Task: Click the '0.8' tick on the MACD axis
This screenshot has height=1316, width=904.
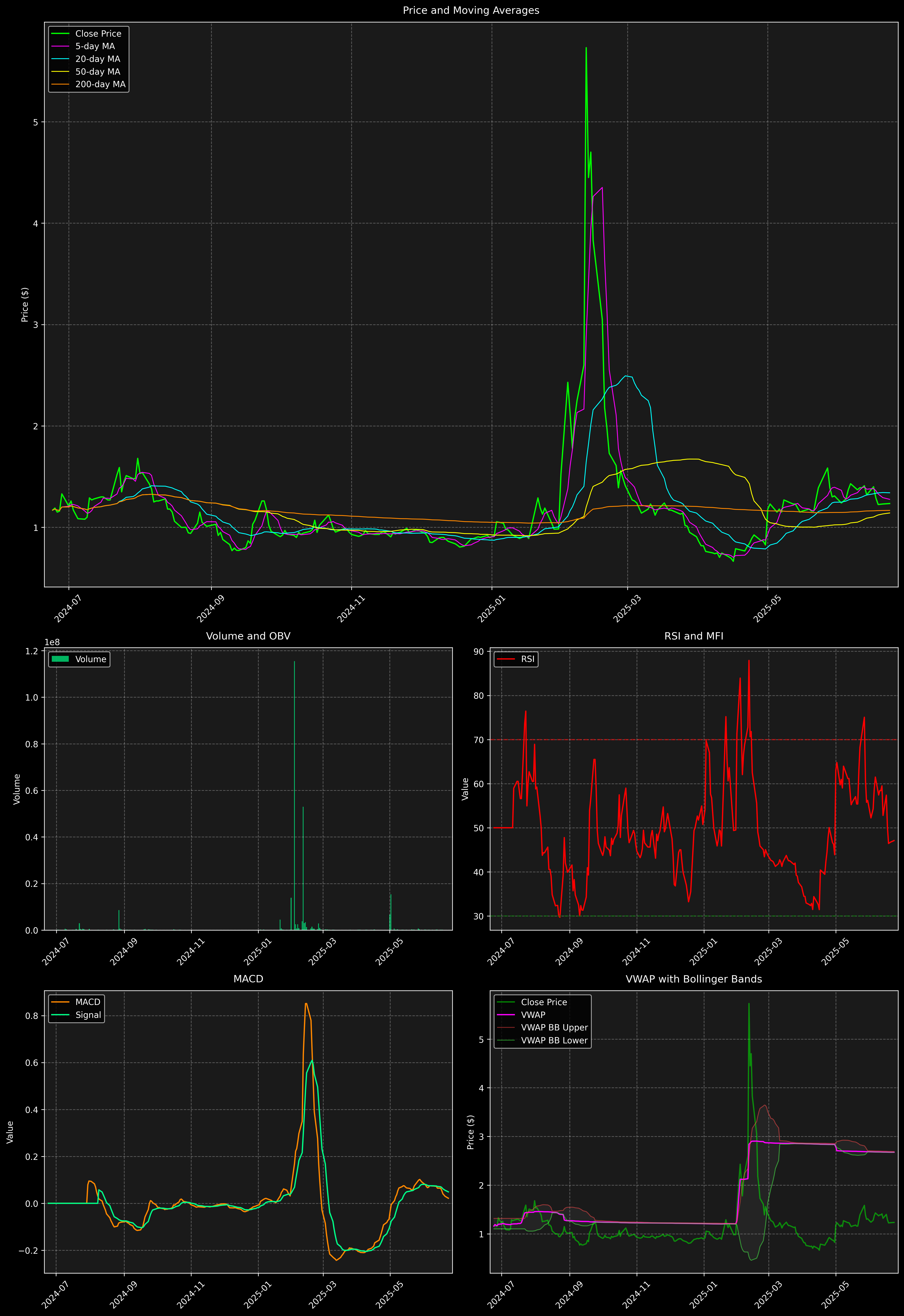Action: (32, 1016)
